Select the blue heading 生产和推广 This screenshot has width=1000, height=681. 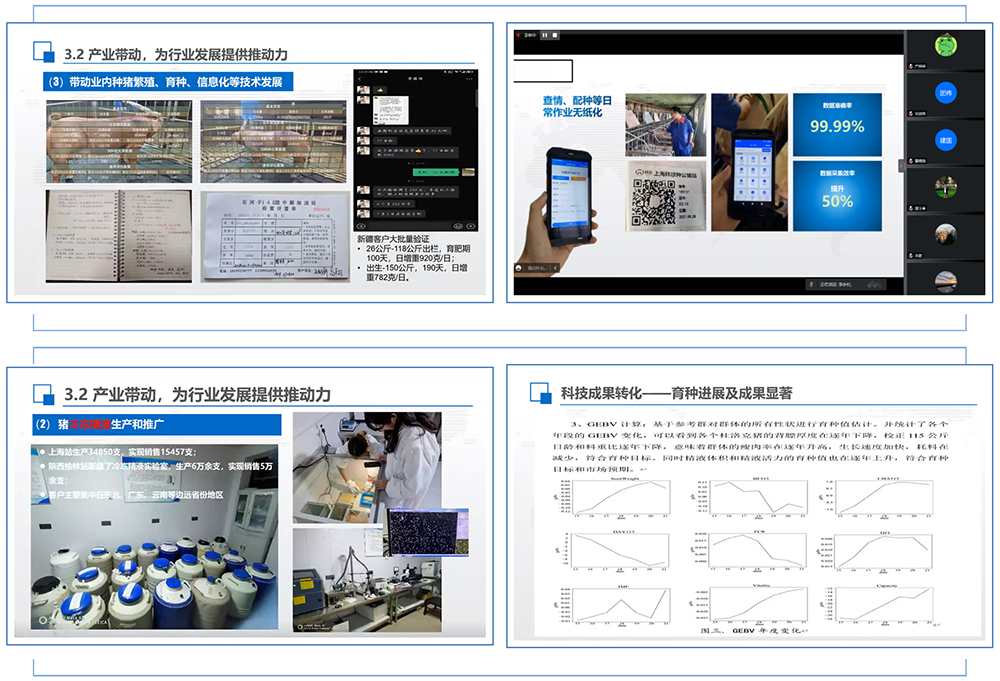[x=159, y=425]
